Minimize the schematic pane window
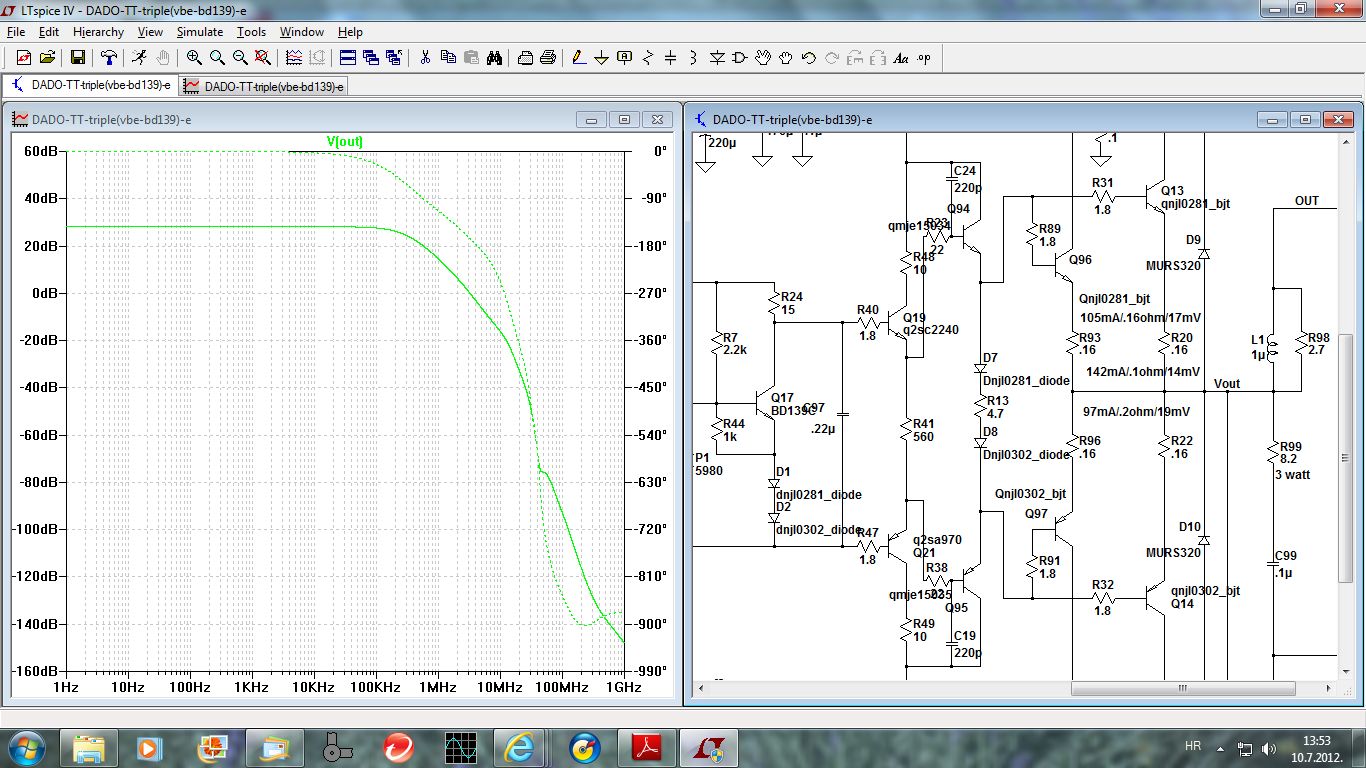The height and width of the screenshot is (768, 1366). tap(1273, 119)
